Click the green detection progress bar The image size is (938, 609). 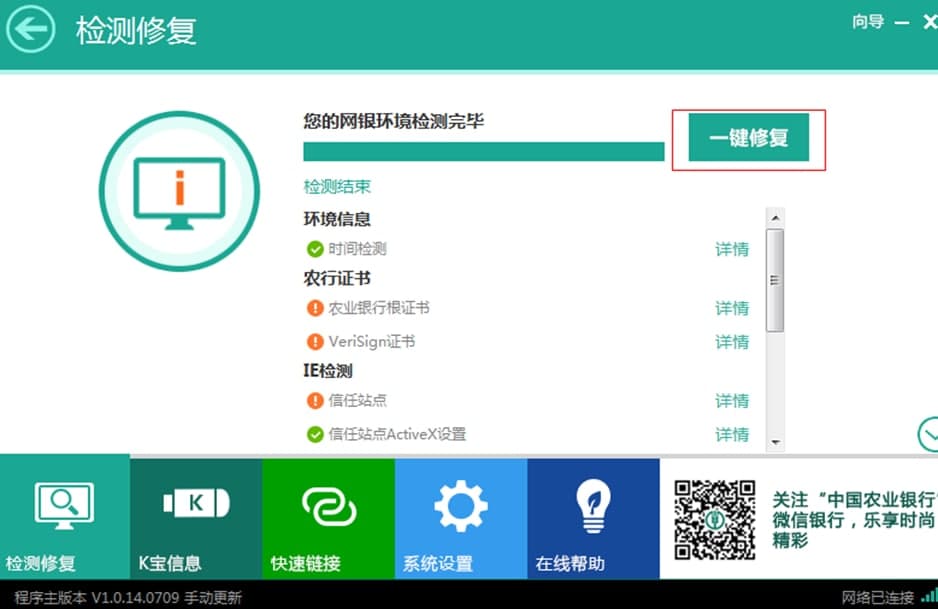pos(484,150)
